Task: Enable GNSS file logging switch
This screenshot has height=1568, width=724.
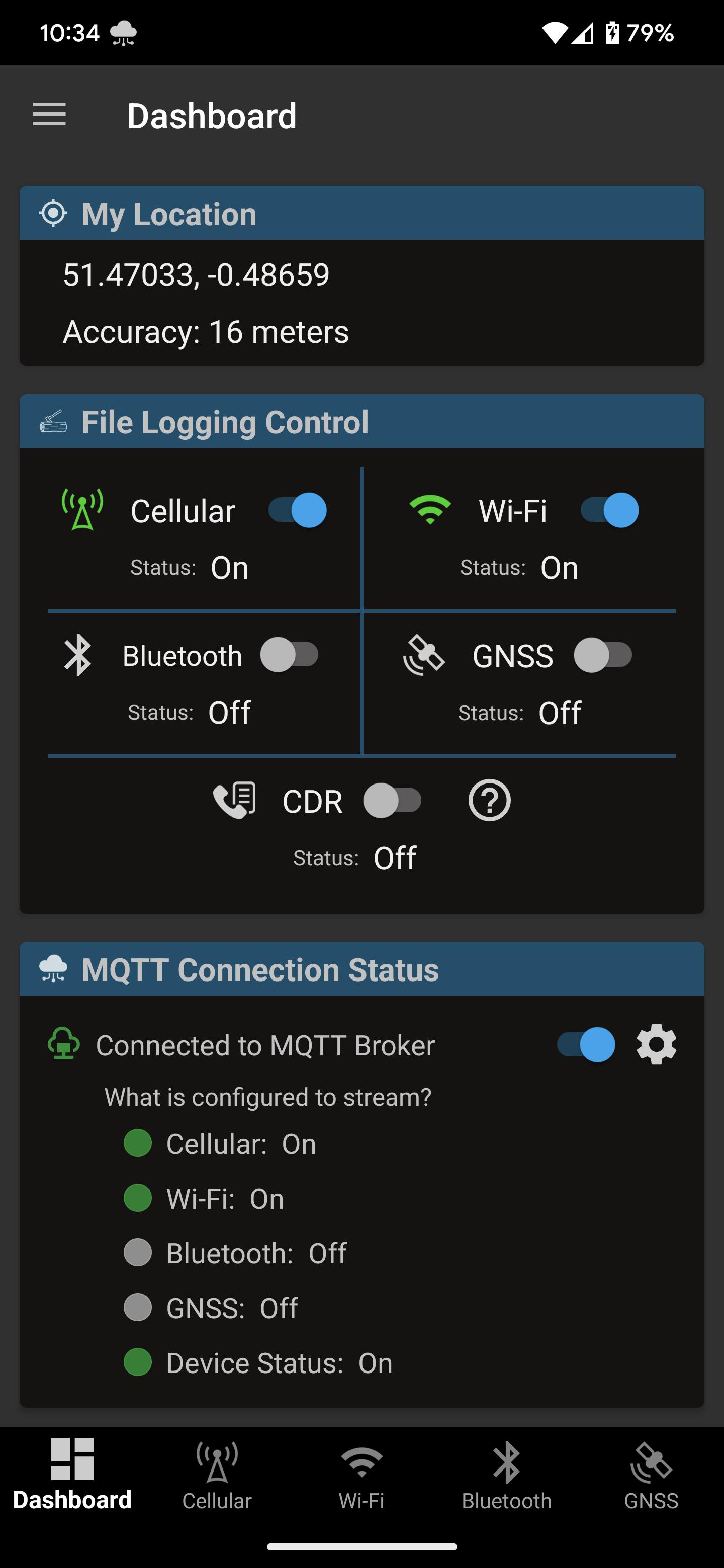Action: click(603, 655)
